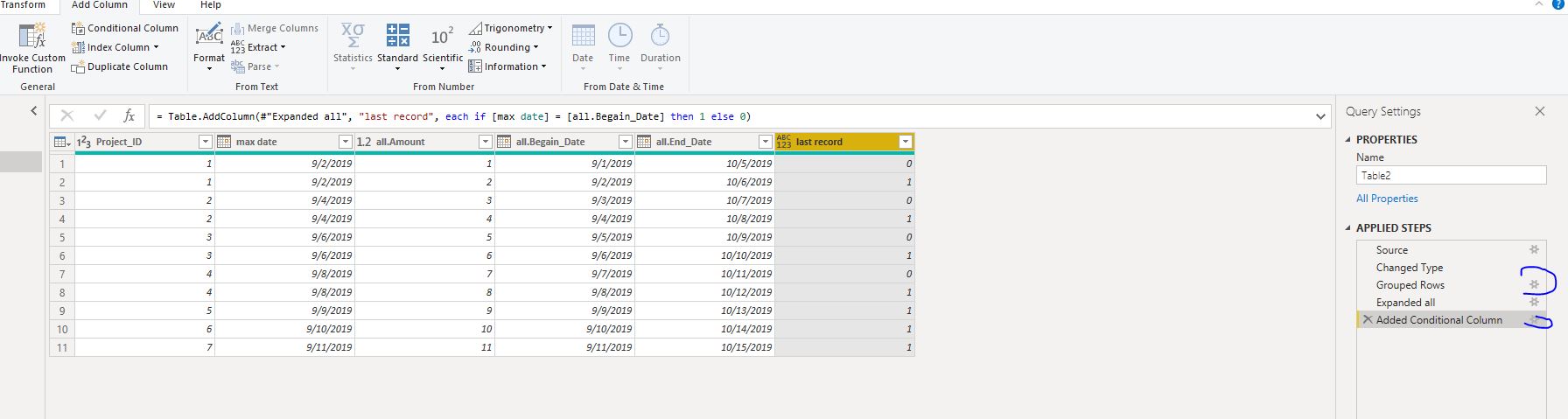This screenshot has height=419, width=1568.
Task: Add a Conditional Column
Action: [124, 28]
